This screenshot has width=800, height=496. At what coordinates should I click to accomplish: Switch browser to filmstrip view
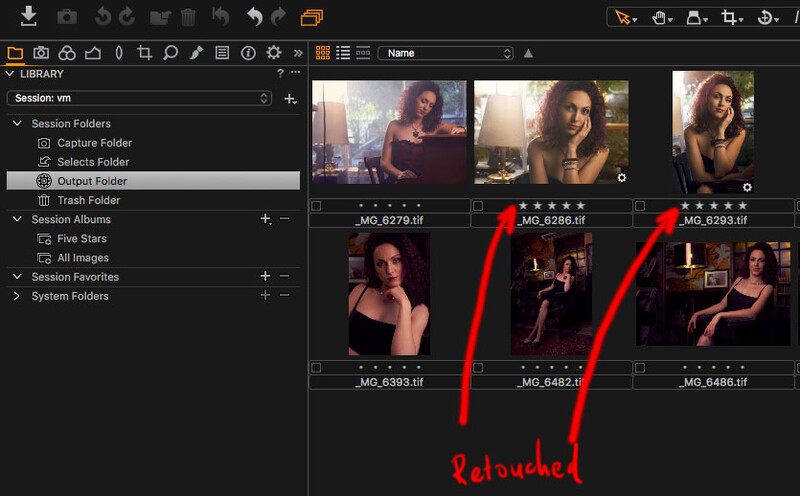point(363,53)
